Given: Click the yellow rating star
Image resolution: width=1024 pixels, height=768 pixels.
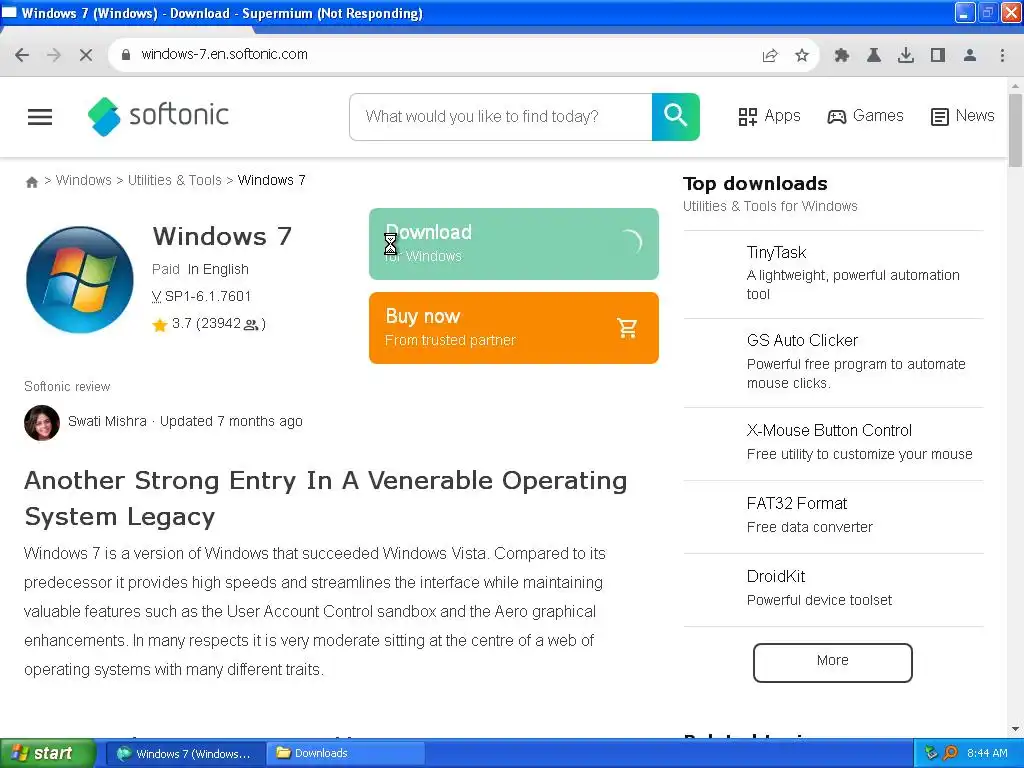Looking at the screenshot, I should click(160, 325).
